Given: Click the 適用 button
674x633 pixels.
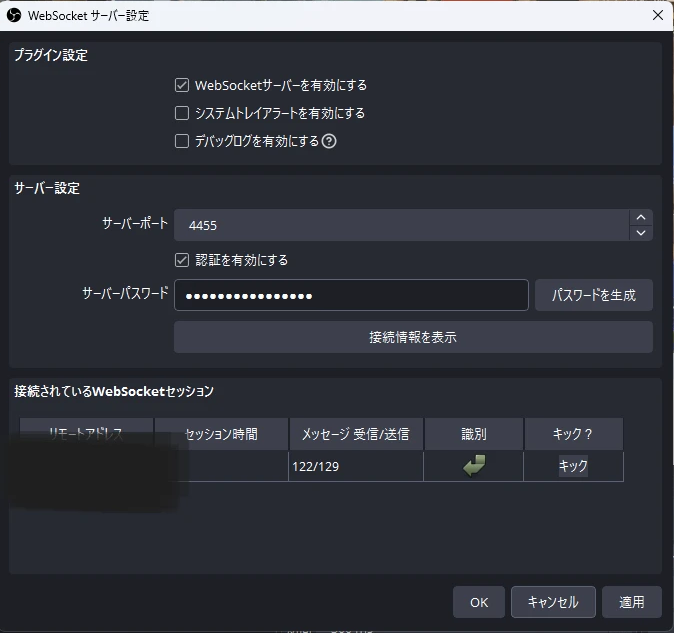Looking at the screenshot, I should tap(632, 602).
